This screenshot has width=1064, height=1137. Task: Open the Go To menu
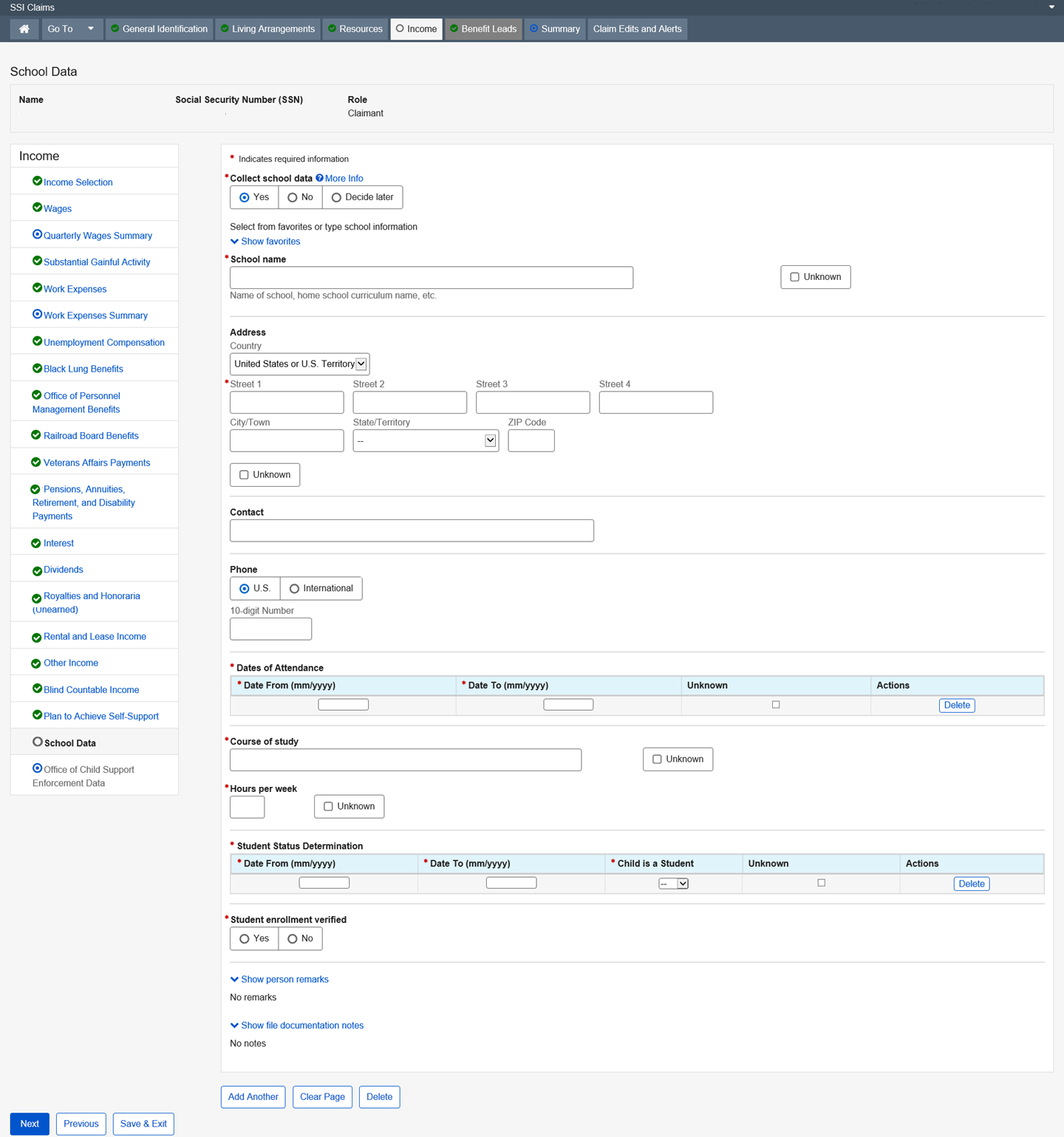(x=71, y=29)
